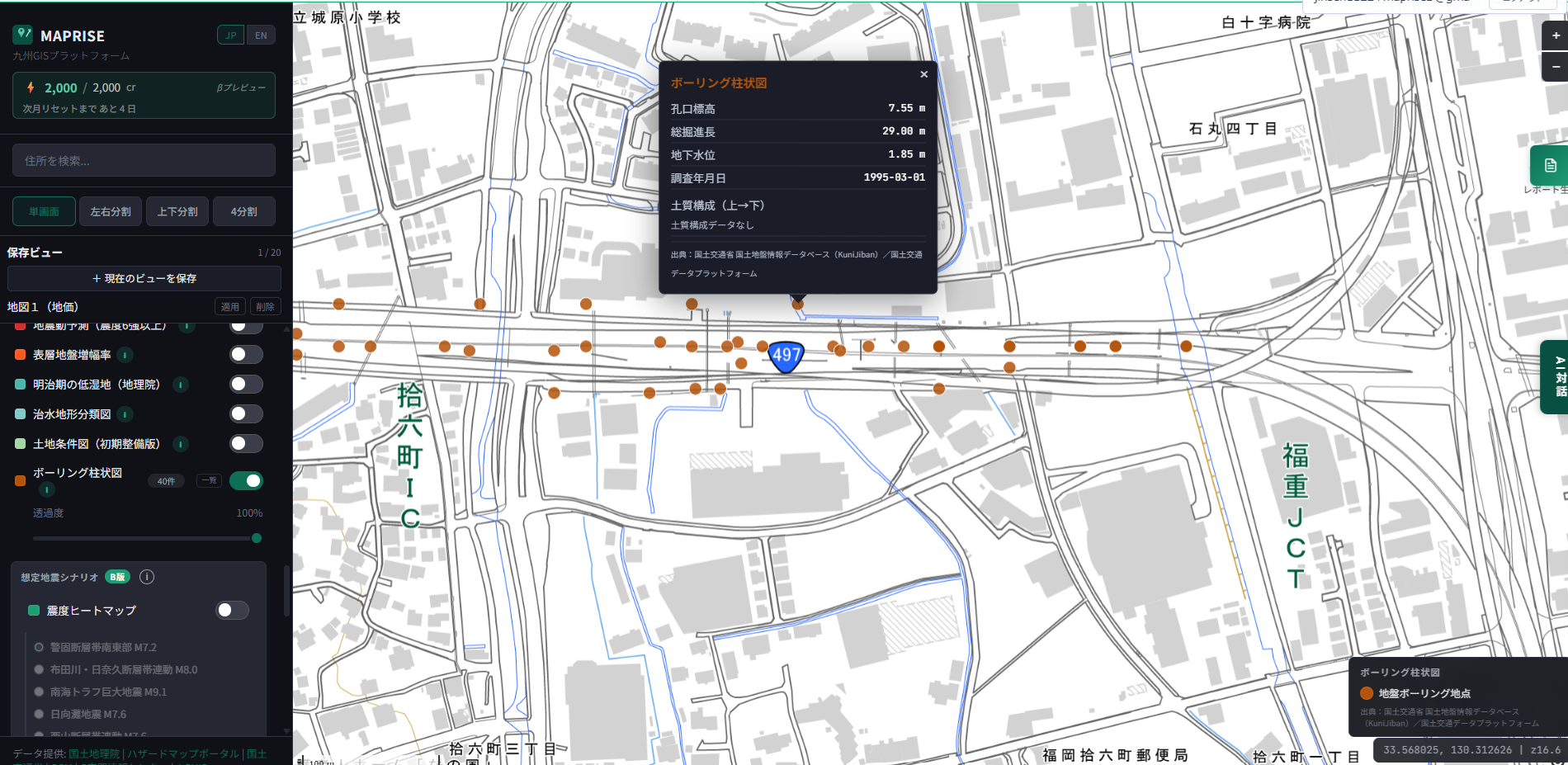This screenshot has height=765, width=1568.
Task: Click the 調査年月日 value 1995-03-01
Action: (895, 177)
